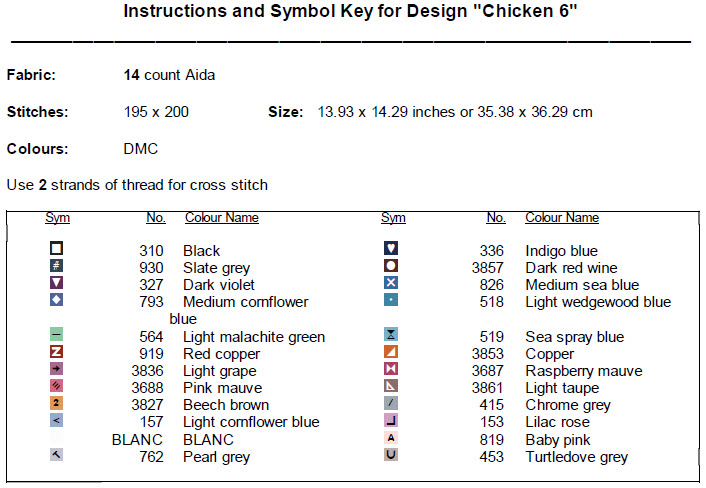This screenshot has width=706, height=488.
Task: Click the Indigo blue 336 symbol
Action: coord(392,248)
